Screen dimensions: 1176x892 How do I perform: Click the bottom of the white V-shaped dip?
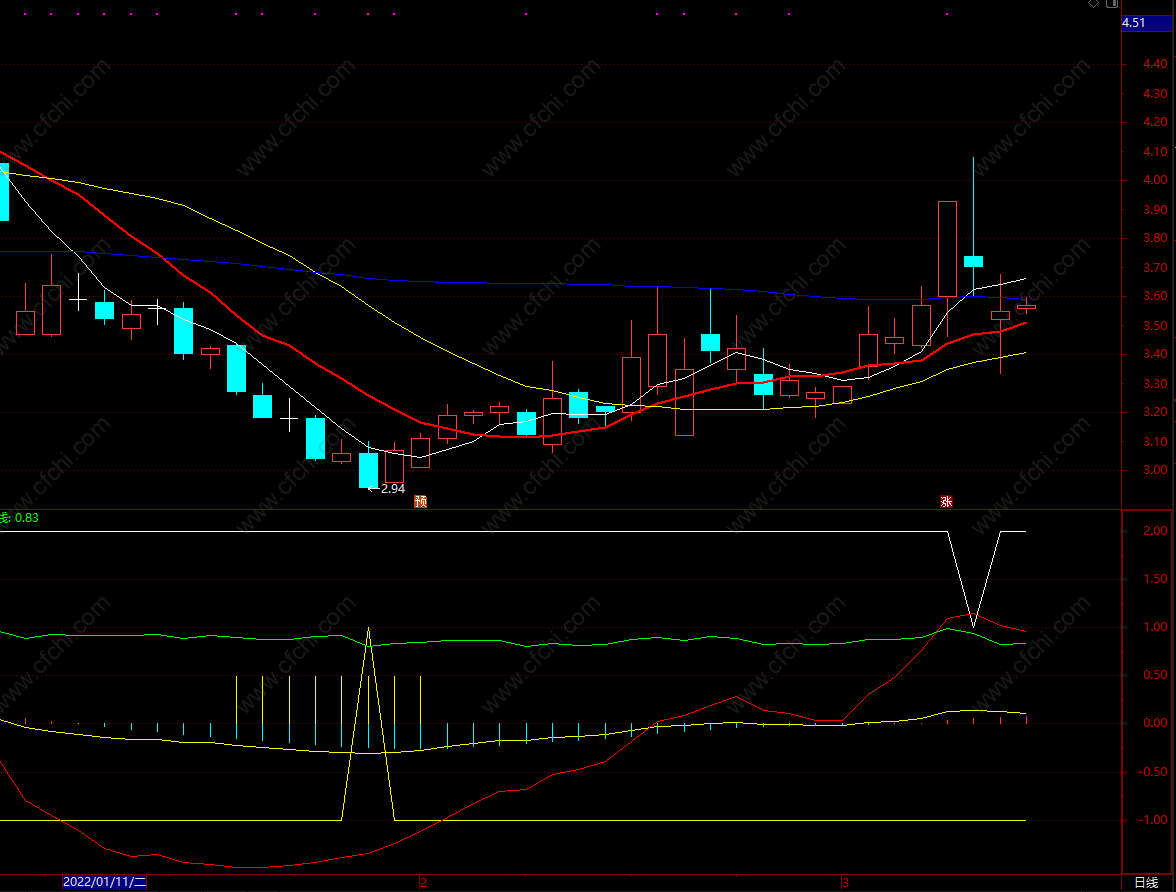coord(974,626)
